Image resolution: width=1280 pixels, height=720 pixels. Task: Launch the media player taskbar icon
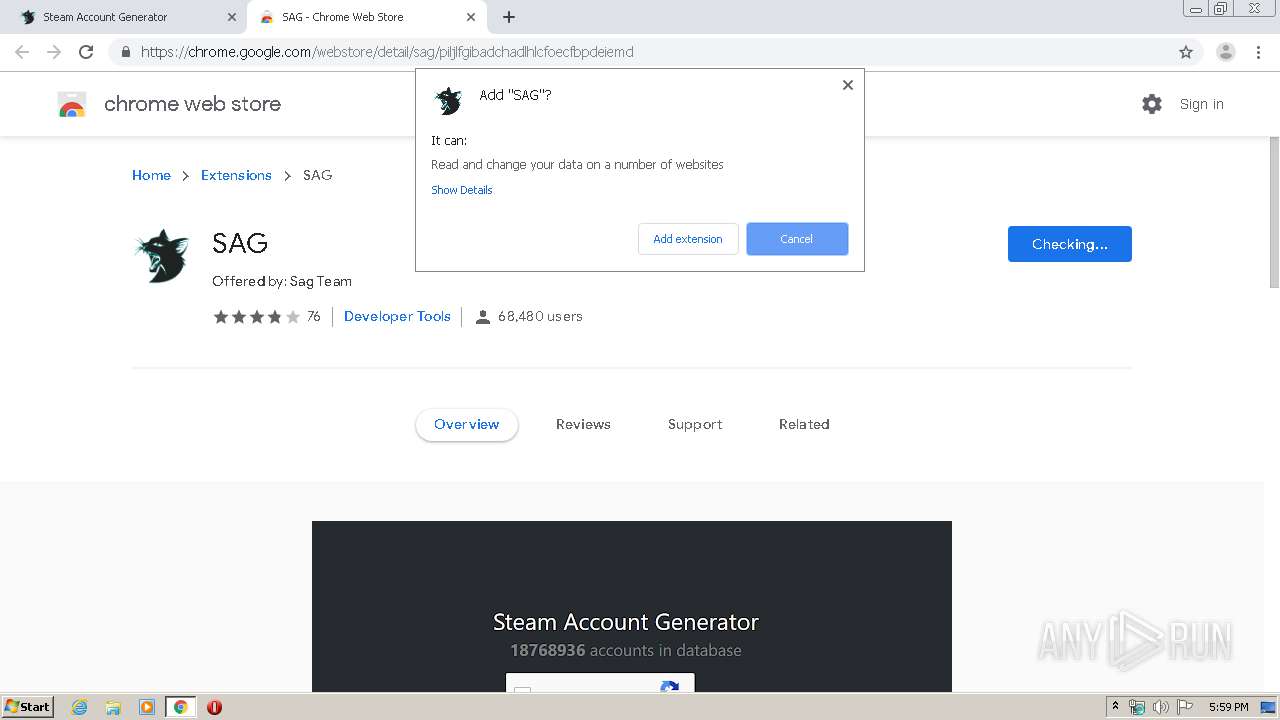tap(147, 707)
